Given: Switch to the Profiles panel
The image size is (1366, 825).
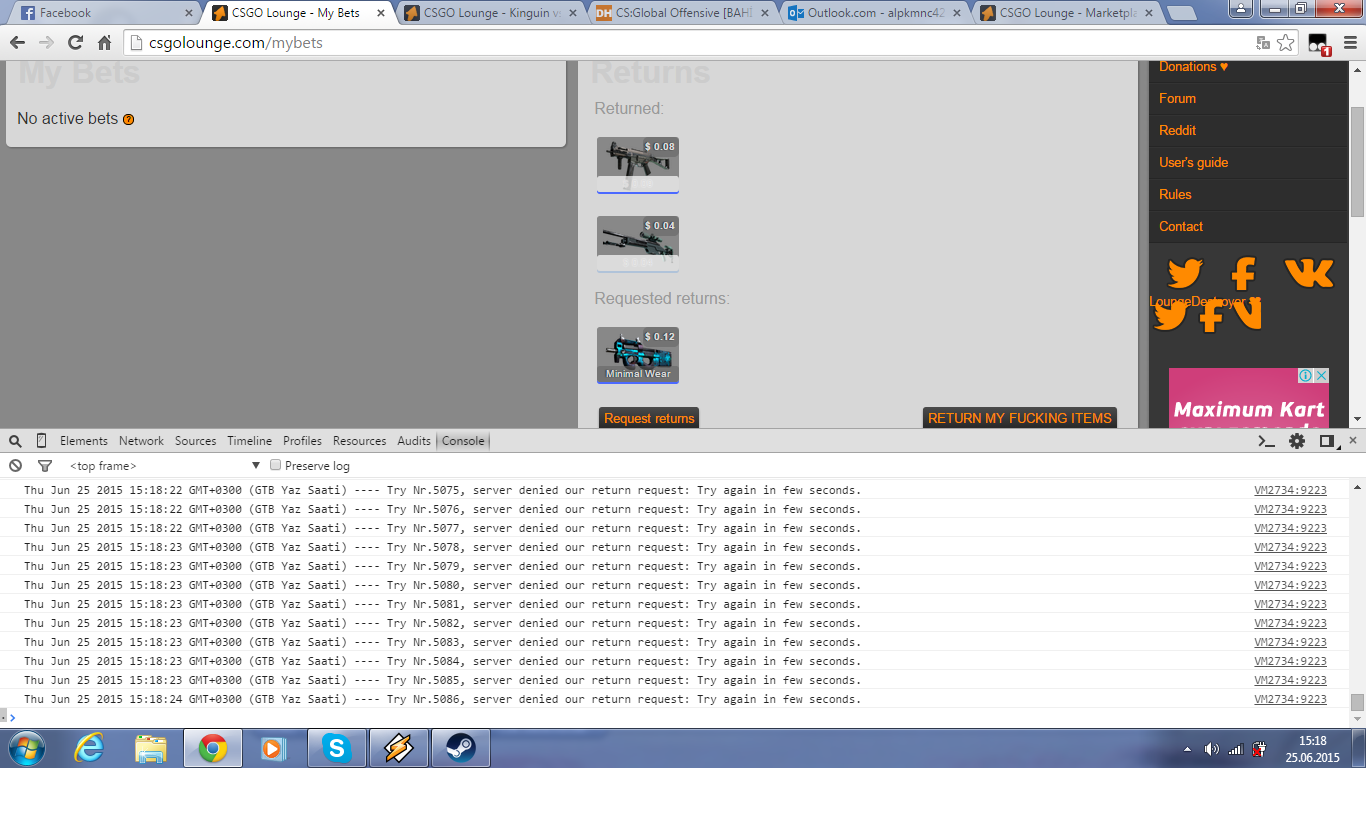Looking at the screenshot, I should point(302,441).
